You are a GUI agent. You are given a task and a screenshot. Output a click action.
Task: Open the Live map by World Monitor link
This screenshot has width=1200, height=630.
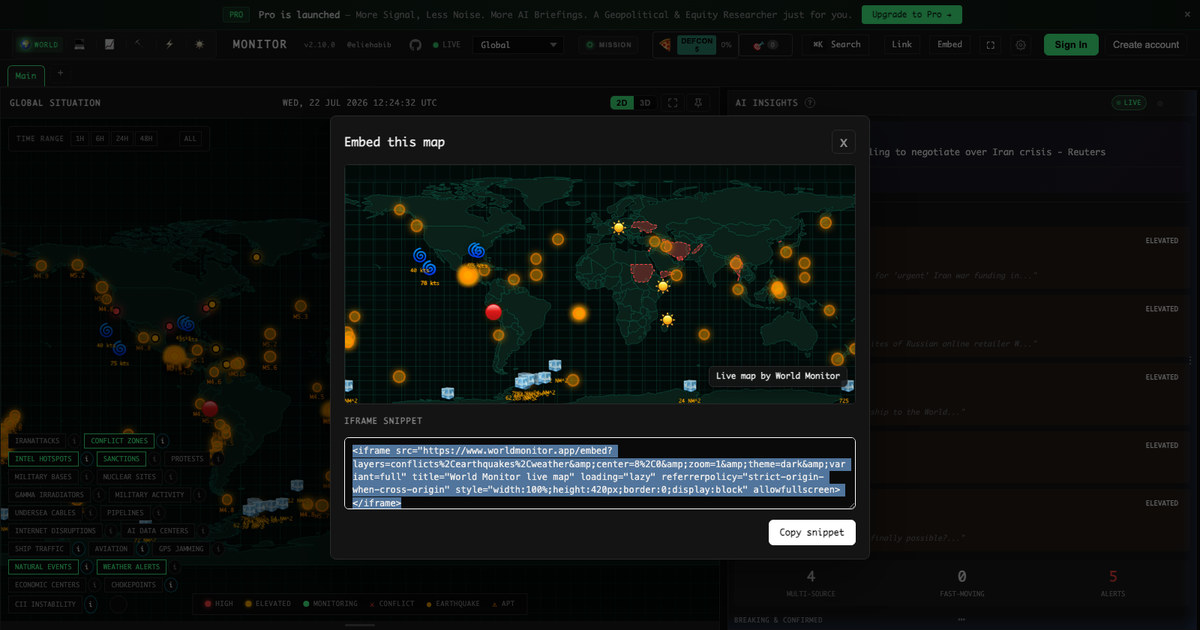pyautogui.click(x=778, y=376)
